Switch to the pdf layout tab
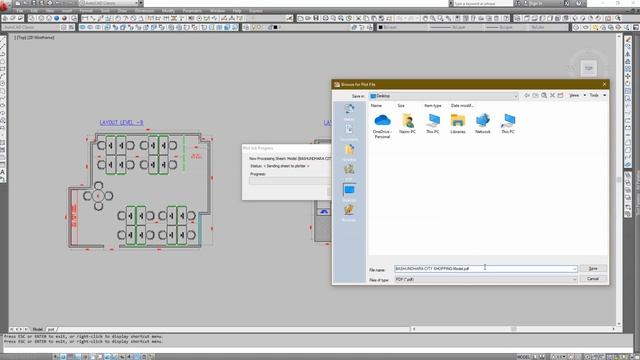This screenshot has width=640, height=360. click(x=51, y=329)
